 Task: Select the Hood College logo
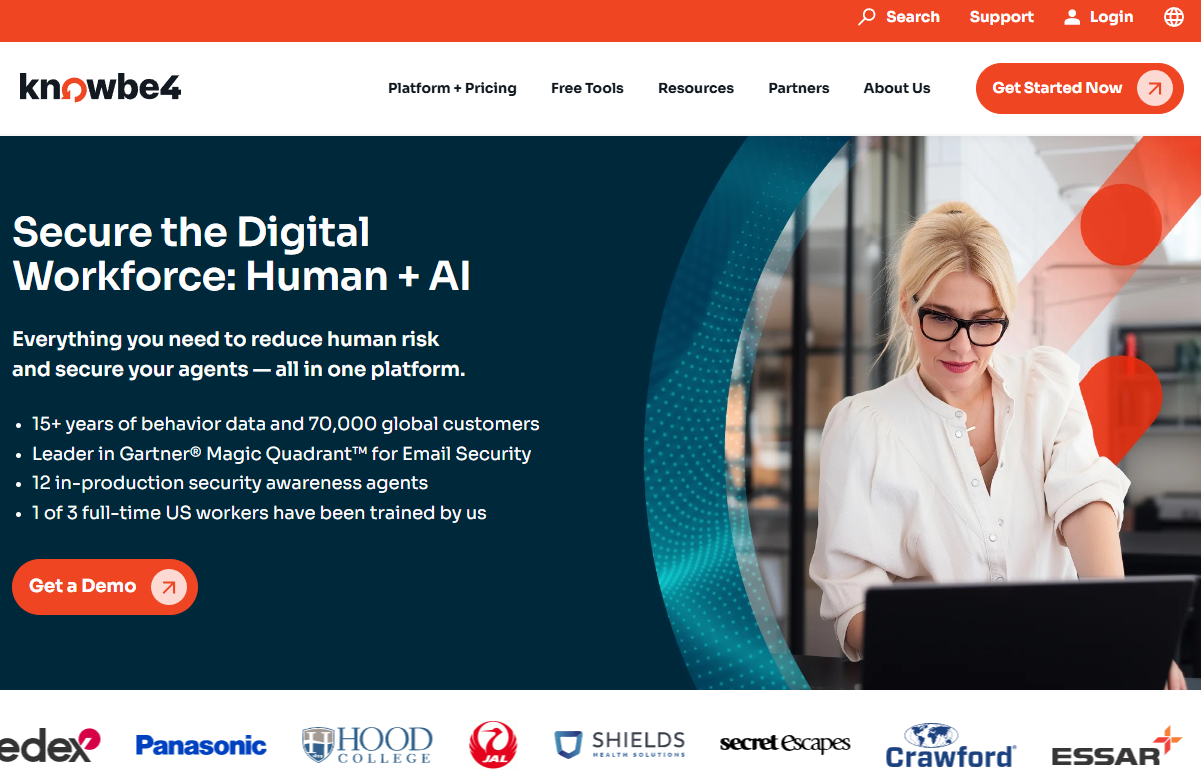pyautogui.click(x=367, y=745)
